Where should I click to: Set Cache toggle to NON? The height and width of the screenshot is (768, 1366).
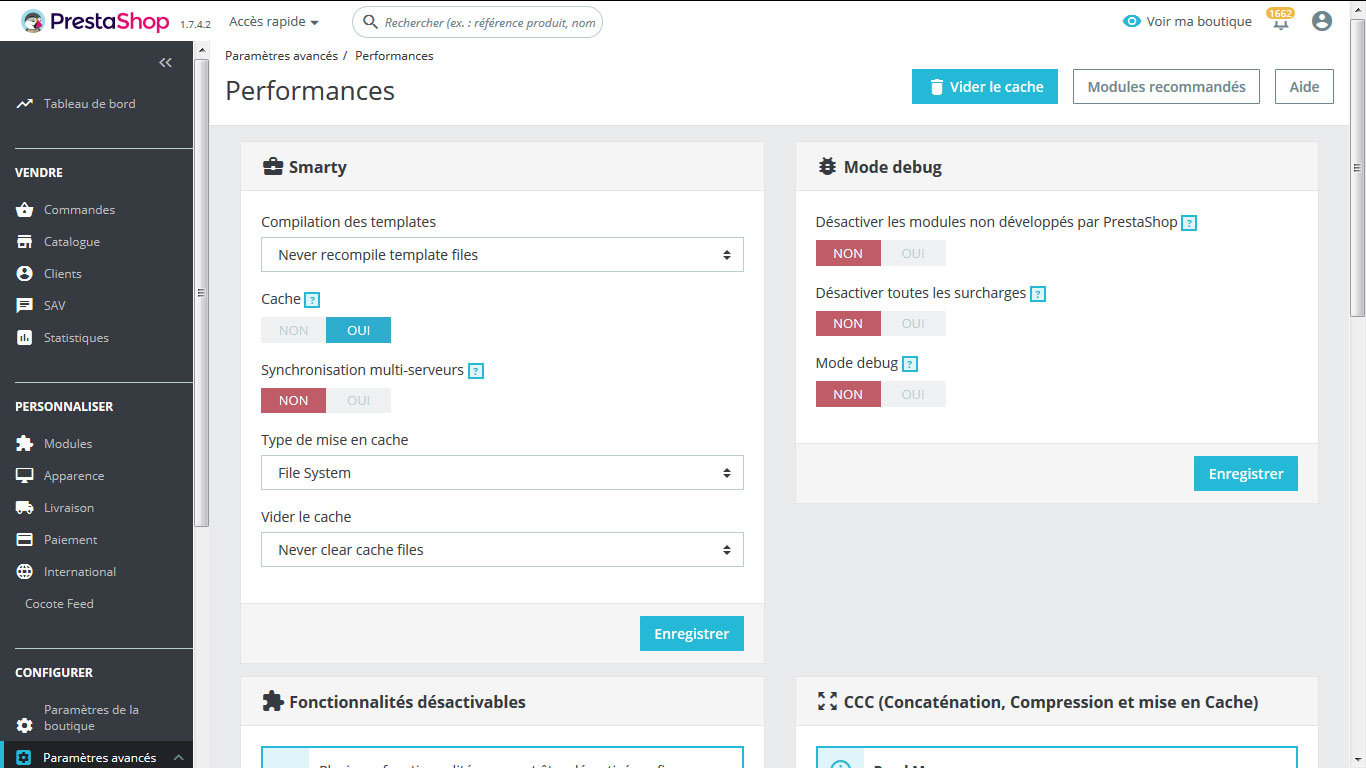tap(294, 330)
